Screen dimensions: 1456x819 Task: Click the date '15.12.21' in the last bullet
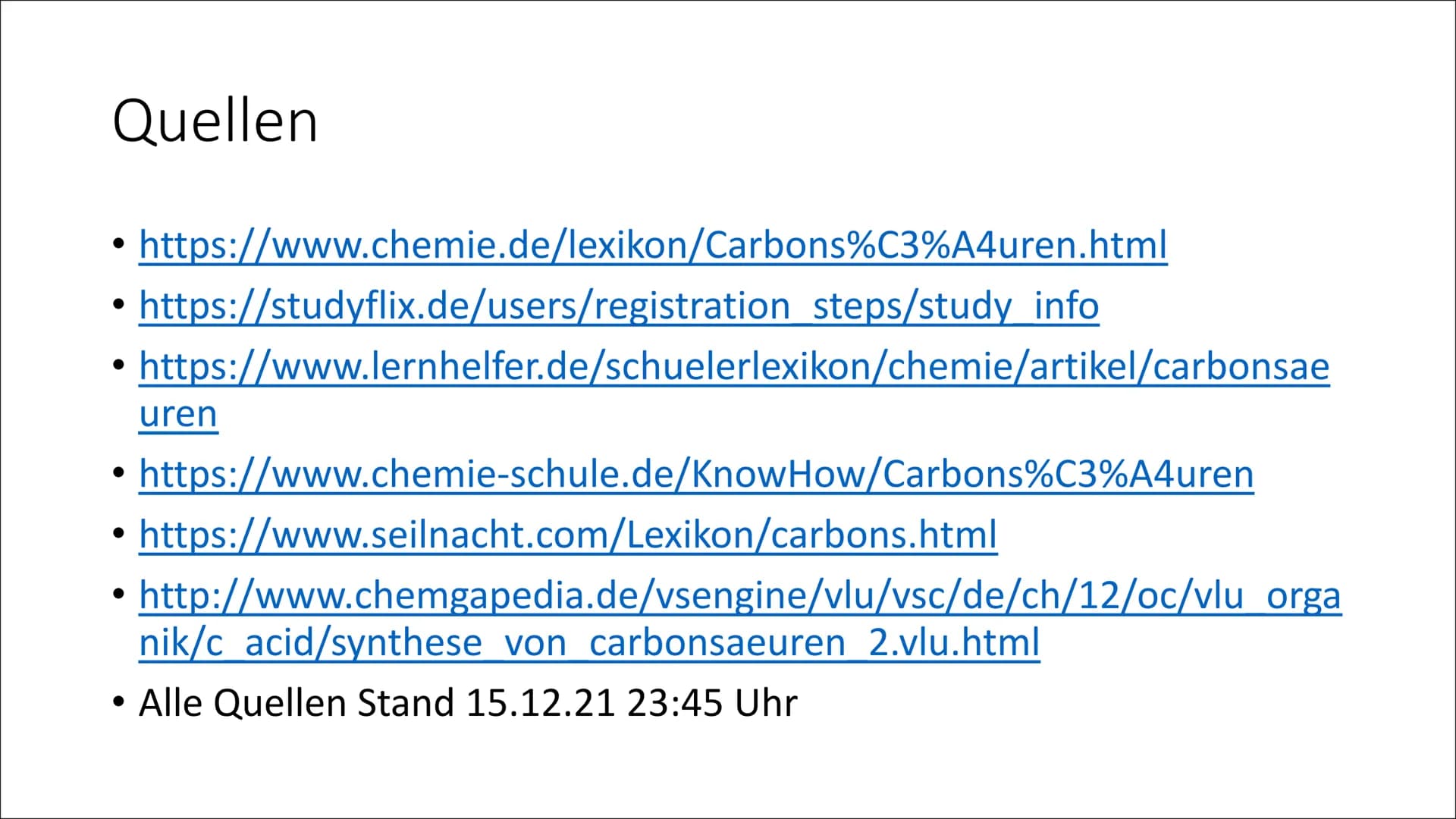(x=540, y=703)
